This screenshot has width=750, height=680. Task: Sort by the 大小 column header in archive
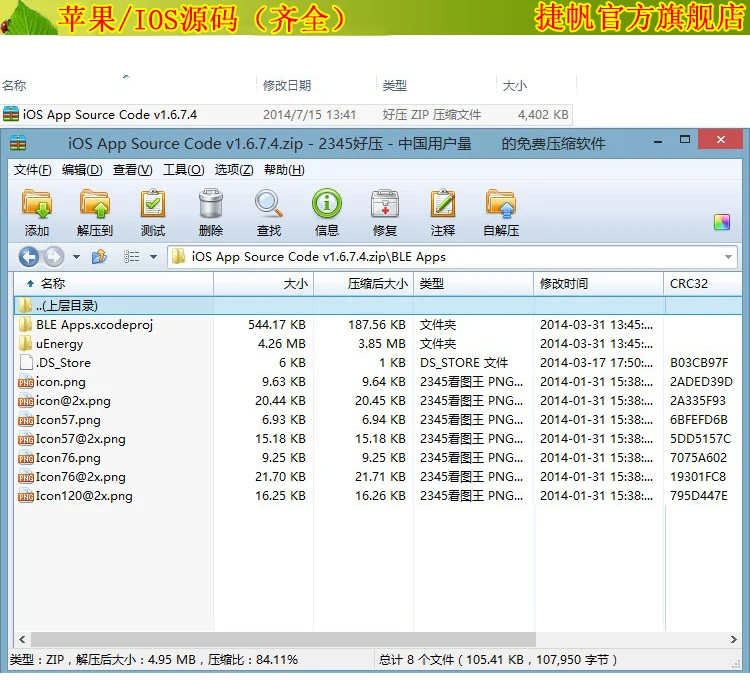pyautogui.click(x=264, y=284)
